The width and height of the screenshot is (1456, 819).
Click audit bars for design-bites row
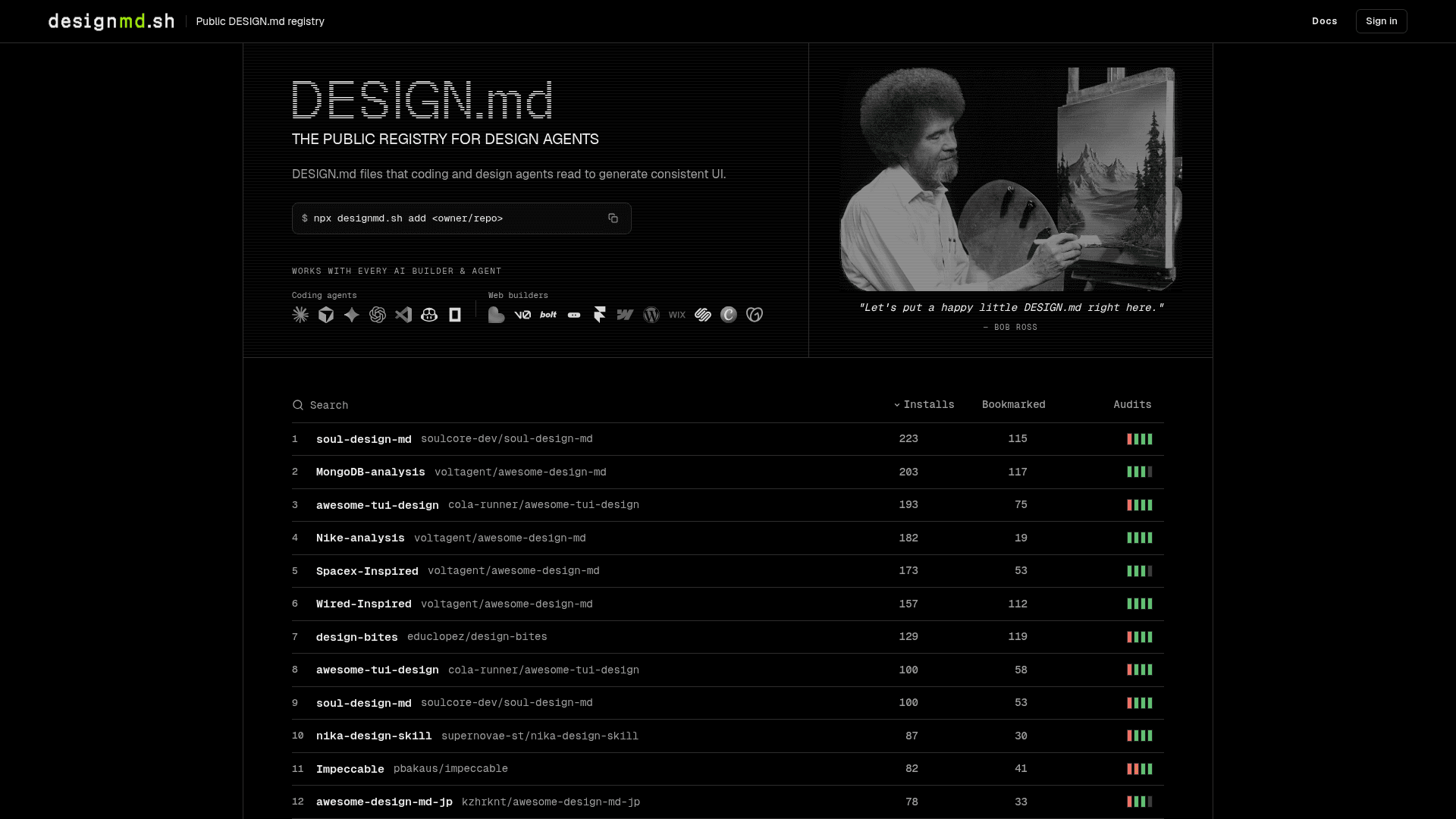pos(1140,637)
